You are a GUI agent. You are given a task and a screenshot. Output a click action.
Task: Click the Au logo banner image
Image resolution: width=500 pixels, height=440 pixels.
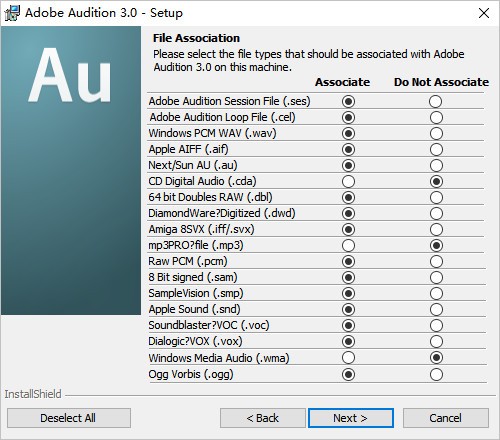coord(71,170)
